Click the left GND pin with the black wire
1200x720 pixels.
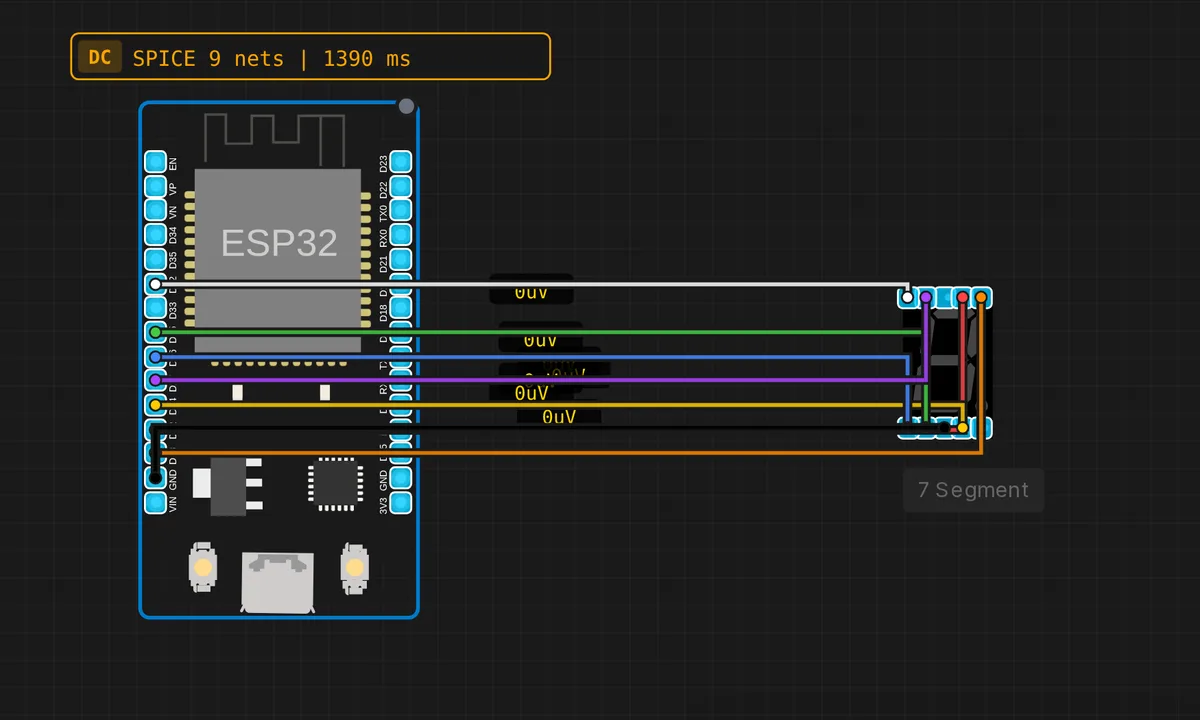155,478
